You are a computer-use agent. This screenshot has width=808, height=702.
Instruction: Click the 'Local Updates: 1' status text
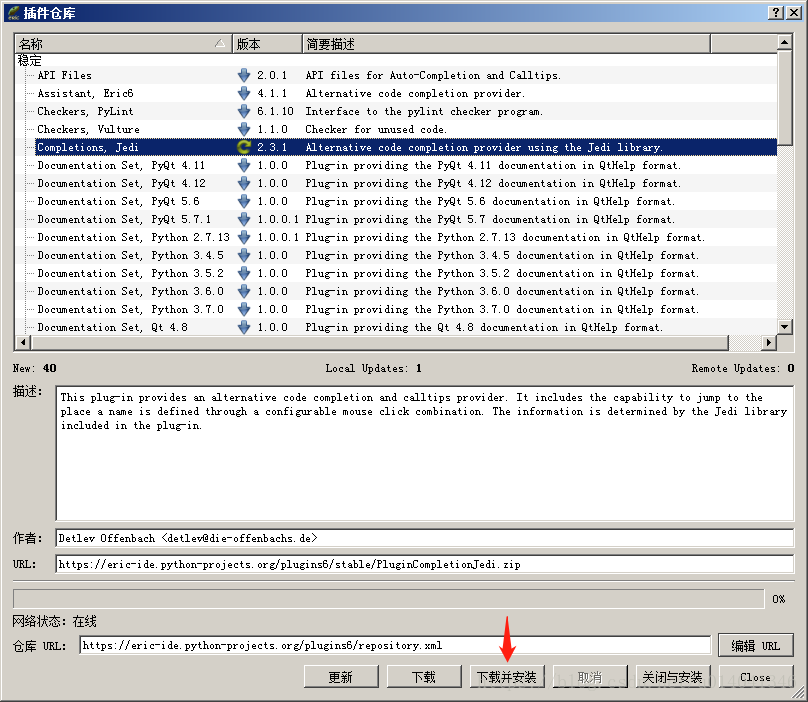[x=374, y=368]
